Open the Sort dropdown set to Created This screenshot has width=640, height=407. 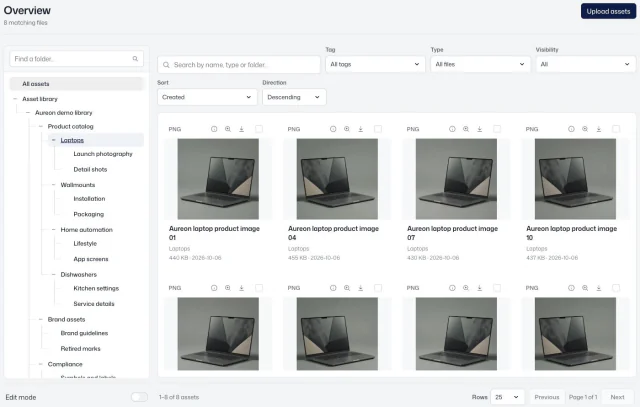[x=207, y=97]
